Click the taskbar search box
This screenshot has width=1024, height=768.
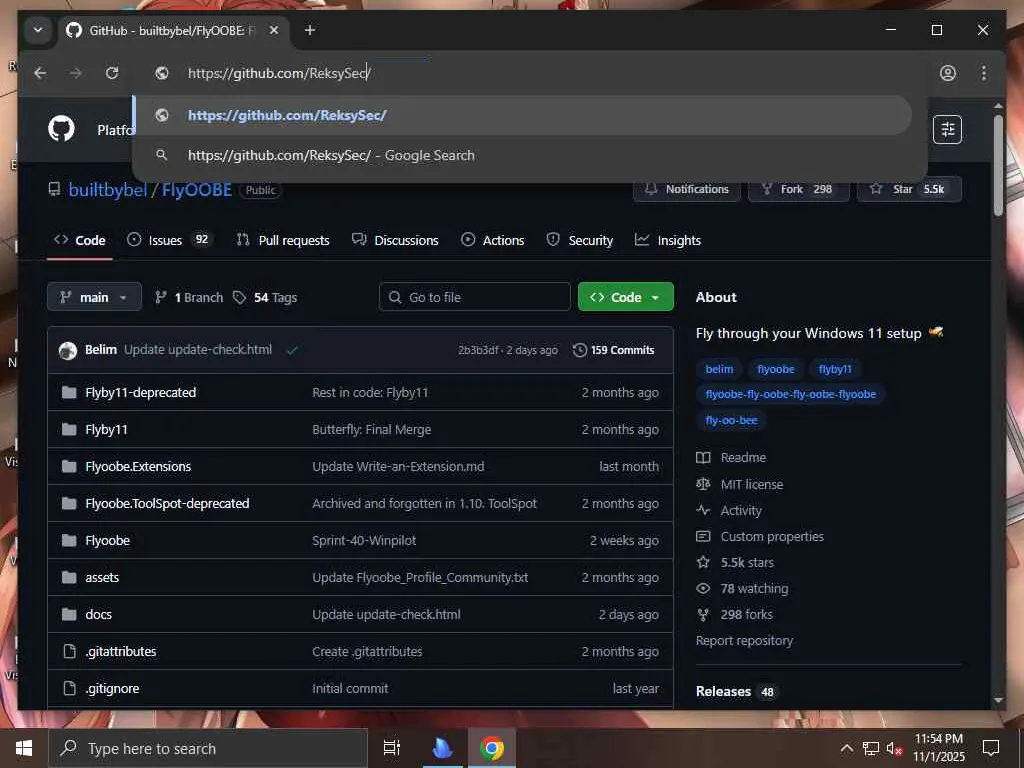coord(208,748)
